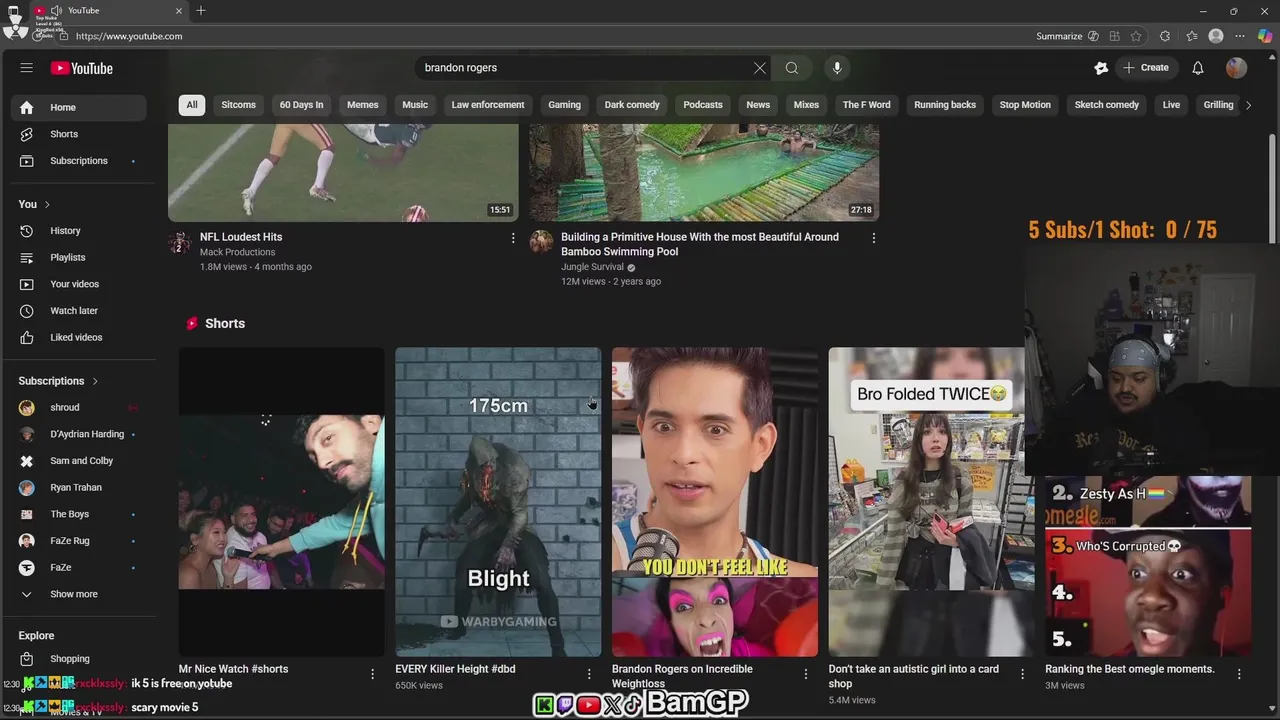
Task: Select the All filter chip
Action: (x=192, y=105)
